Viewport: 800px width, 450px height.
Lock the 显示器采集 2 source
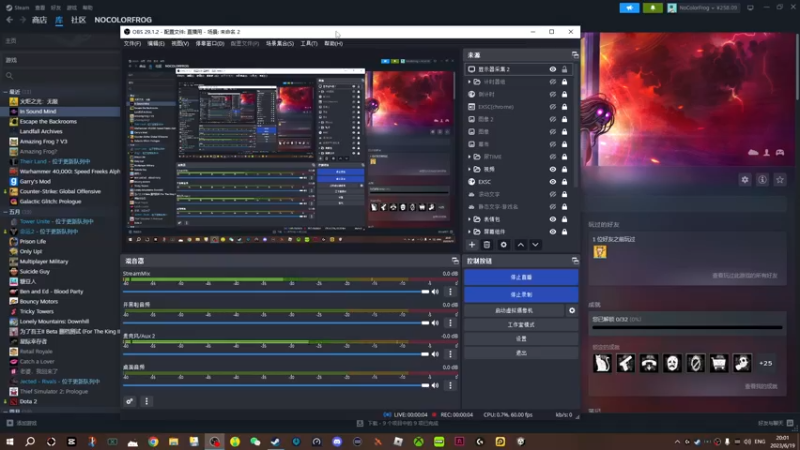pyautogui.click(x=564, y=69)
